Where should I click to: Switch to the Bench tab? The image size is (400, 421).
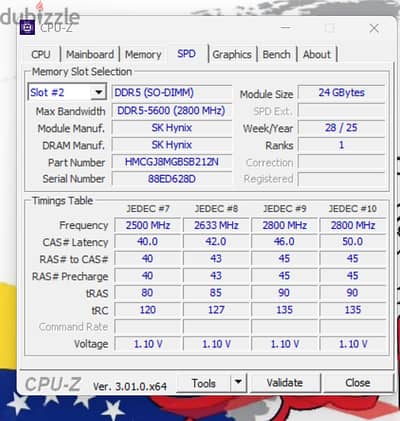pyautogui.click(x=276, y=54)
